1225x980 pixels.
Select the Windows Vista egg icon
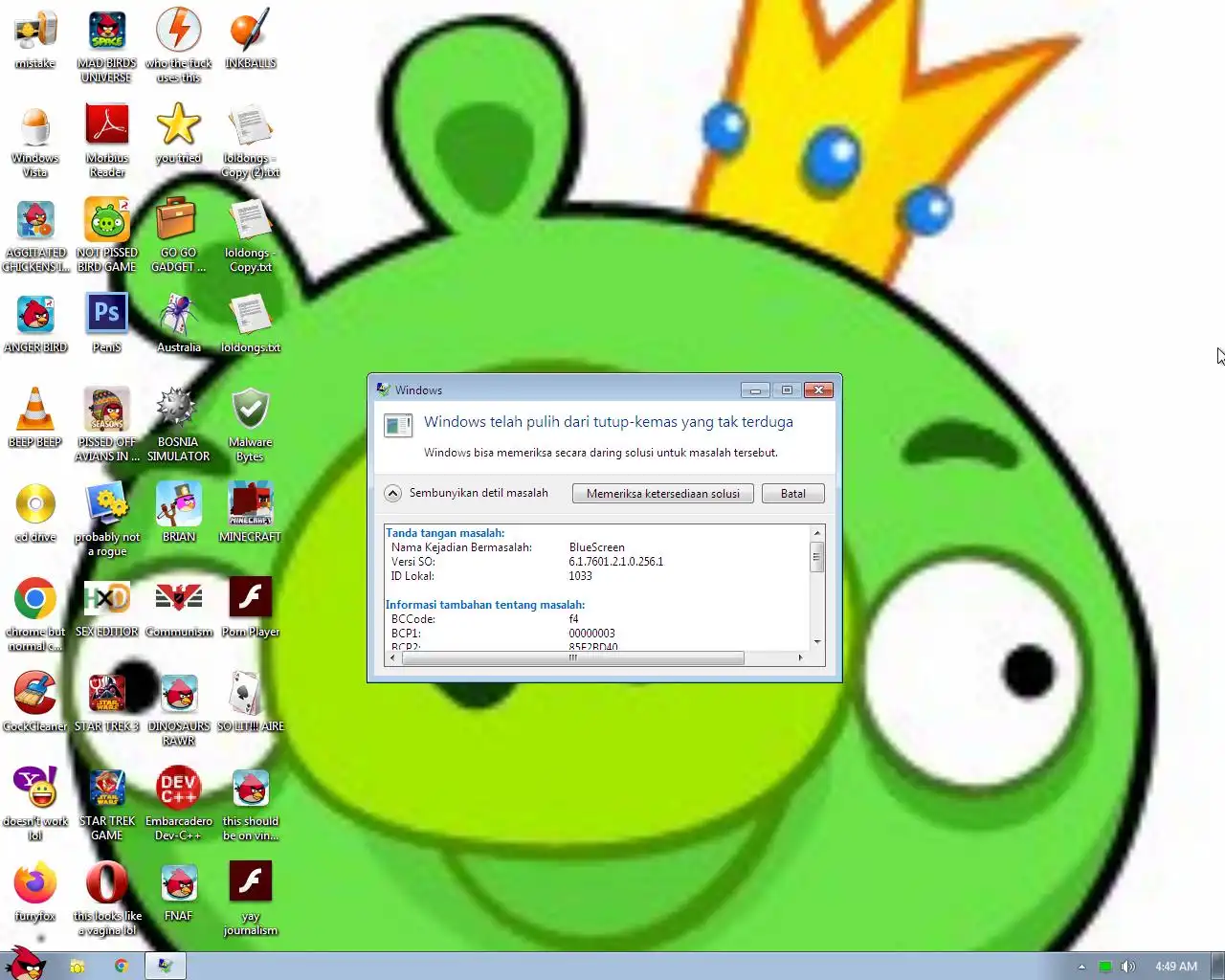tap(35, 141)
